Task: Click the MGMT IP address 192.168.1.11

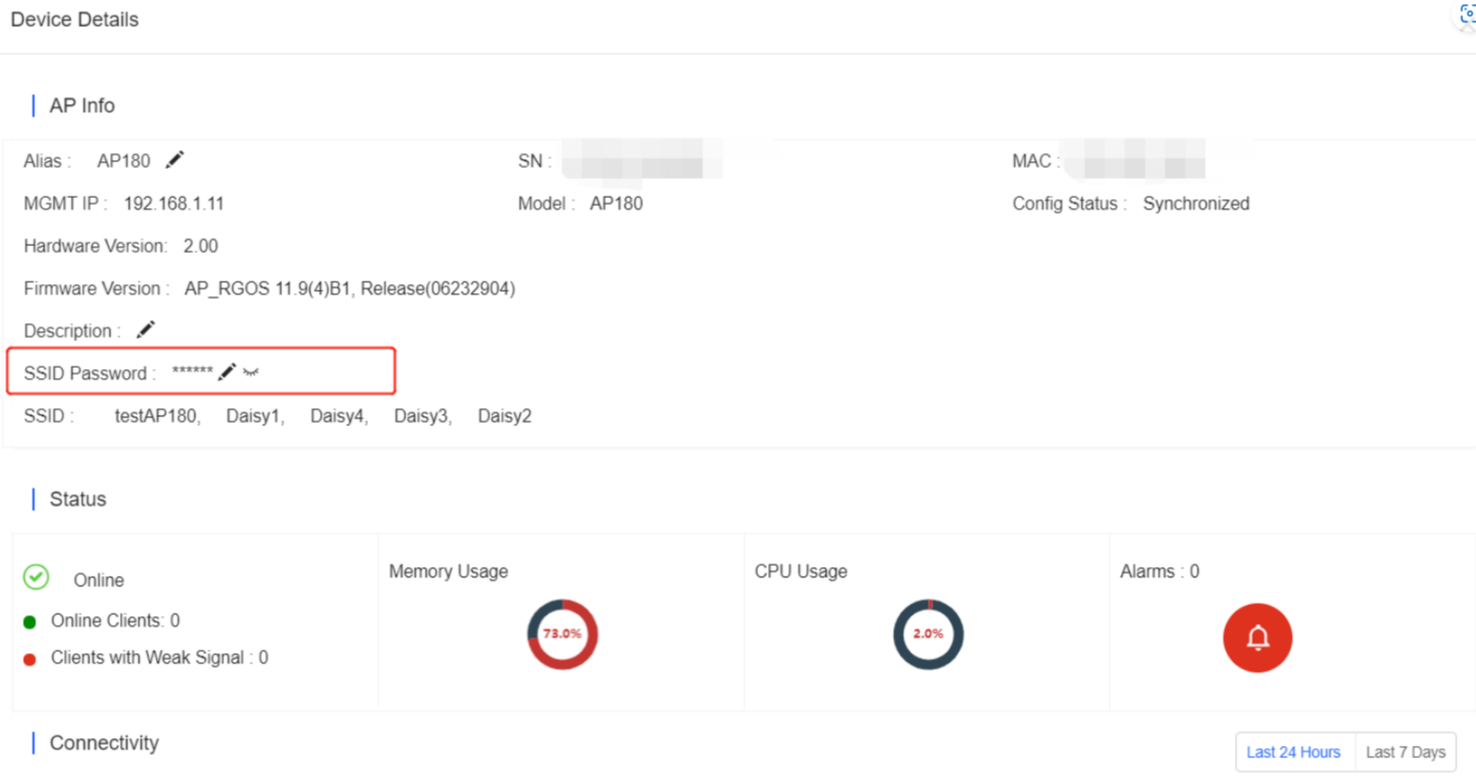Action: [x=174, y=204]
